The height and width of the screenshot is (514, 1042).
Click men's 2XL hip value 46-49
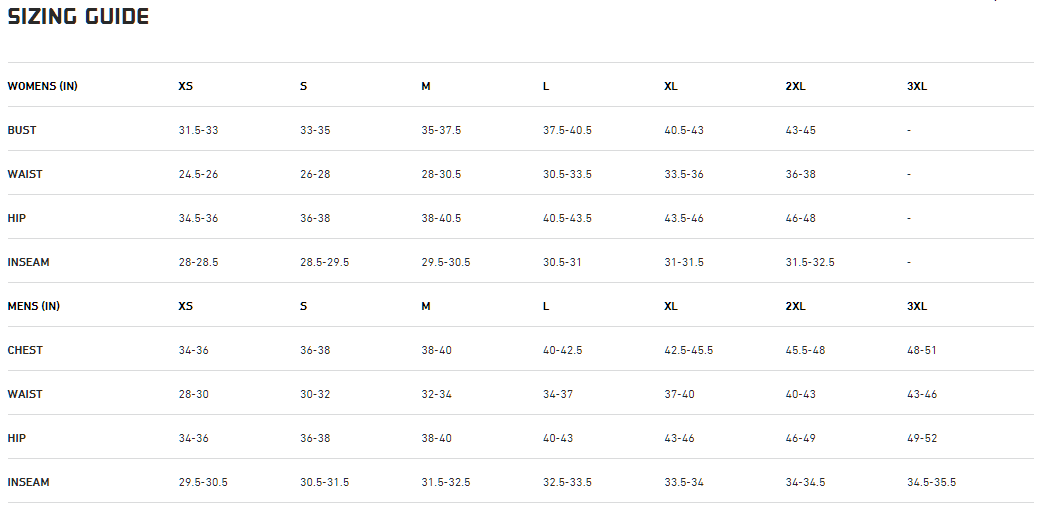[x=801, y=438]
